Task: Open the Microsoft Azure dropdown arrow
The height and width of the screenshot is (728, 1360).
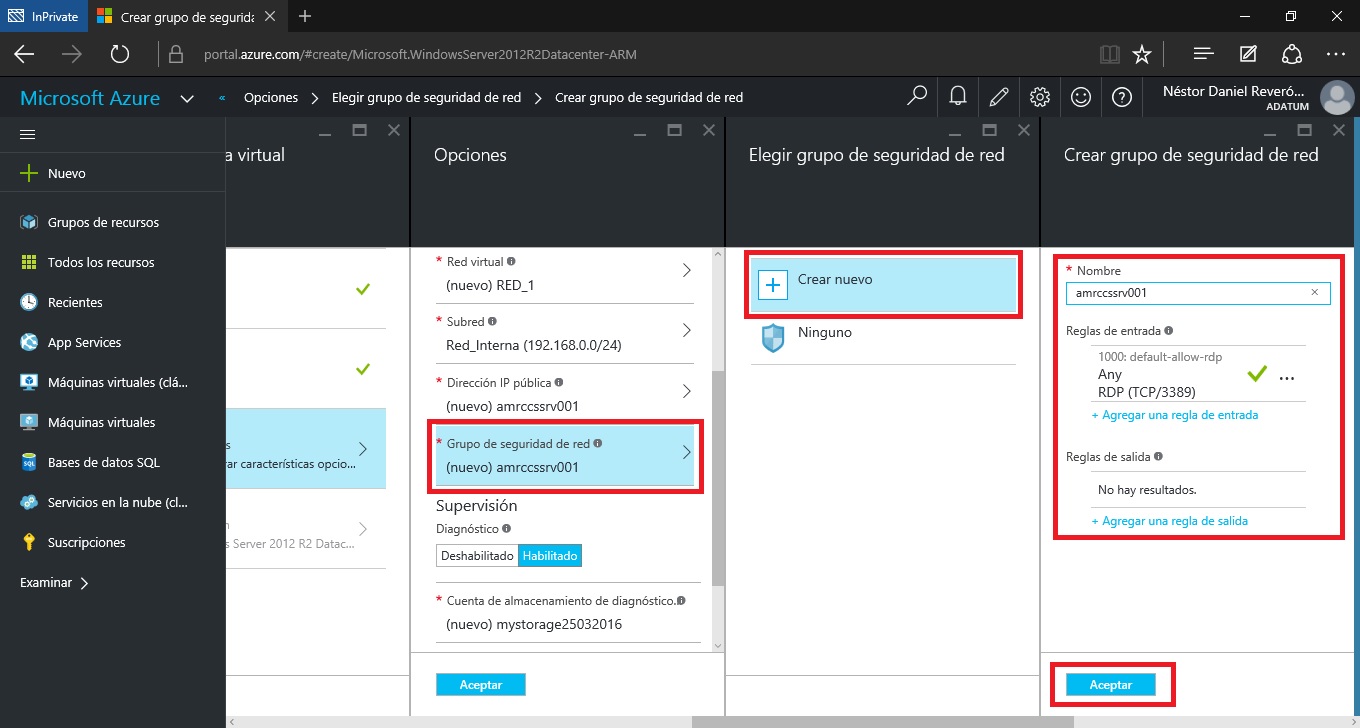Action: [x=187, y=99]
